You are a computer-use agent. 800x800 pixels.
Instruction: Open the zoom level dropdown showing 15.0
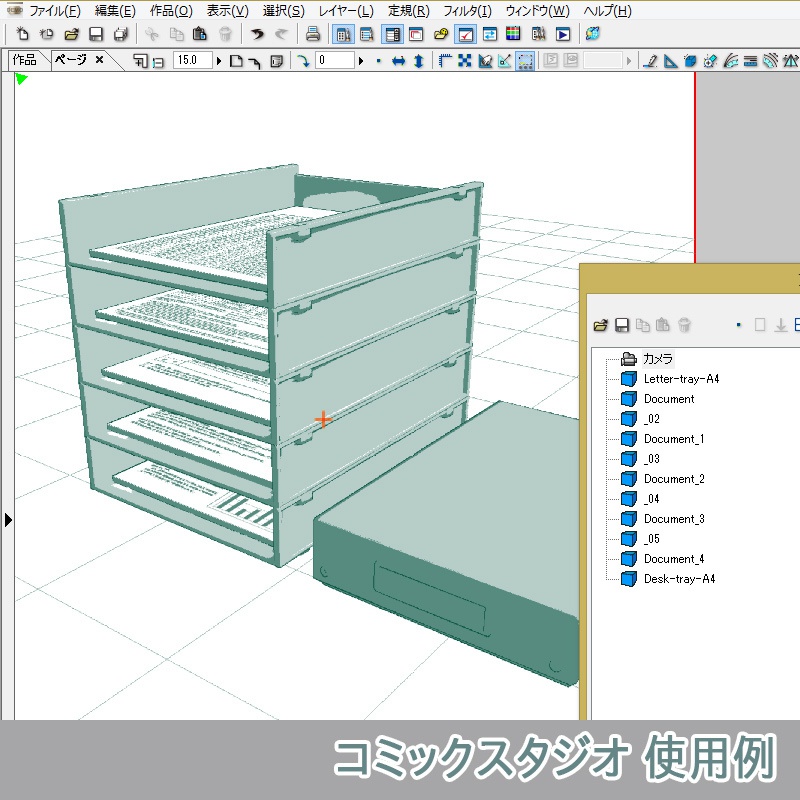coord(217,59)
